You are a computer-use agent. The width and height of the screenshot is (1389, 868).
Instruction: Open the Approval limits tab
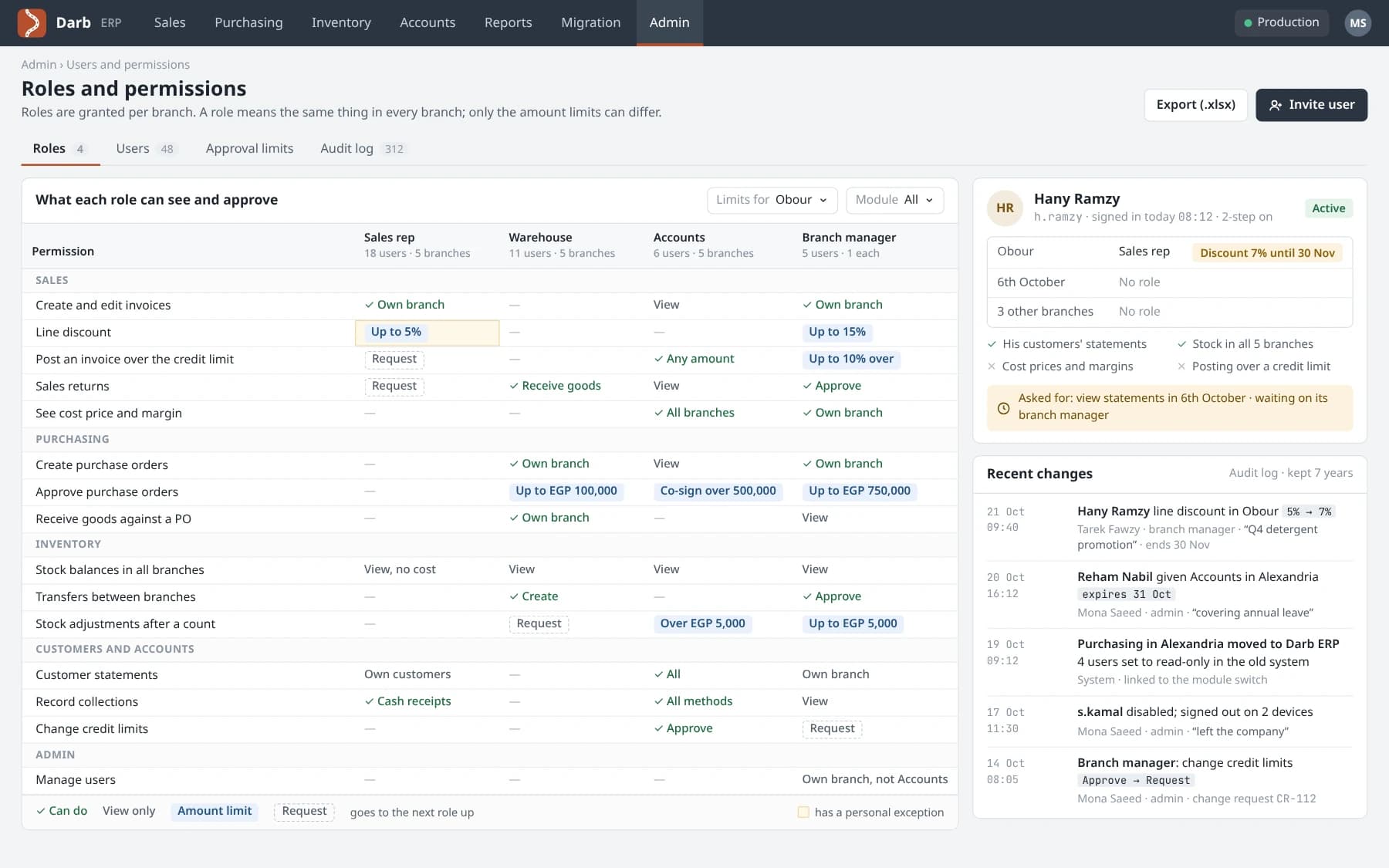click(249, 148)
